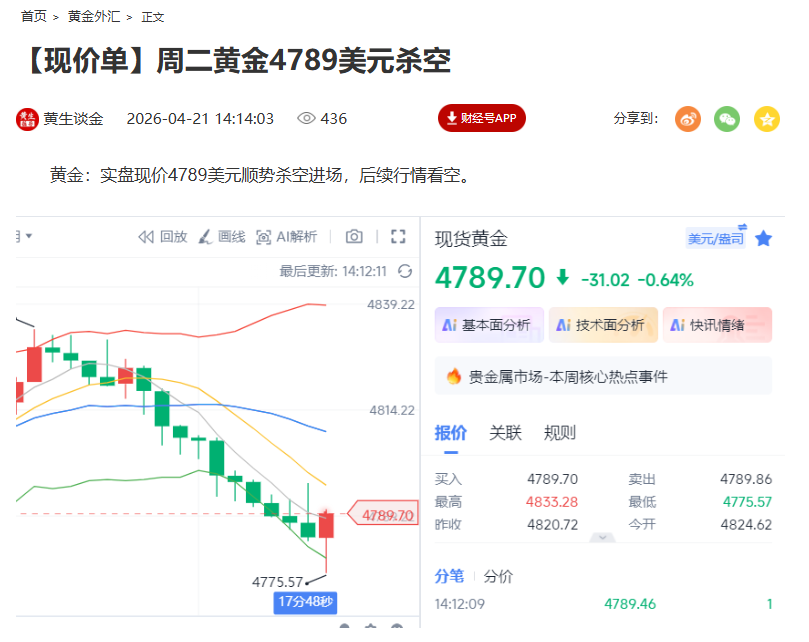The height and width of the screenshot is (642, 809).
Task: Click the 最高 value 4833.28
Action: [552, 502]
